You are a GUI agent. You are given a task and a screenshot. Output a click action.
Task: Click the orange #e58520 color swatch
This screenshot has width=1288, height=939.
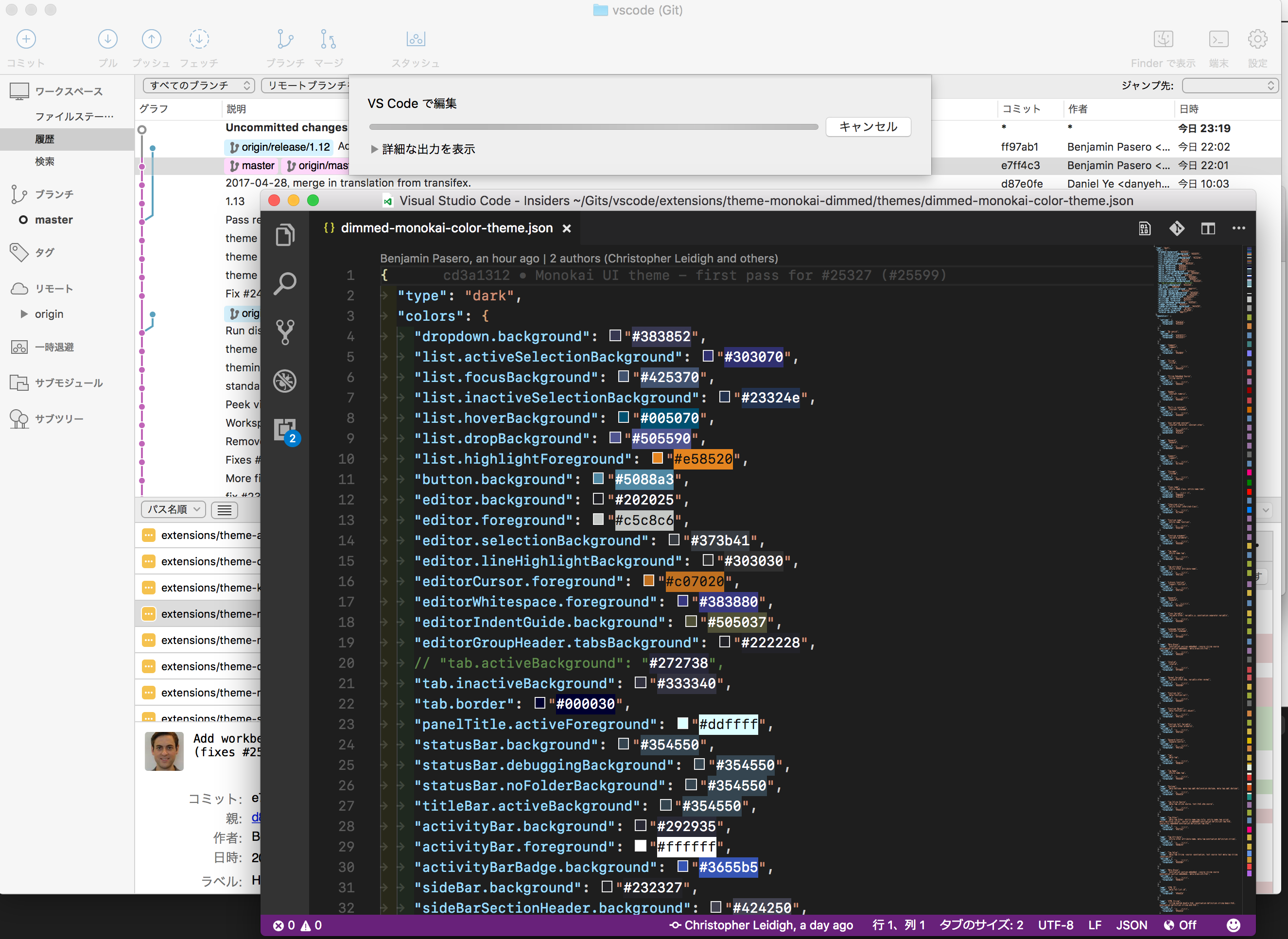tap(658, 458)
